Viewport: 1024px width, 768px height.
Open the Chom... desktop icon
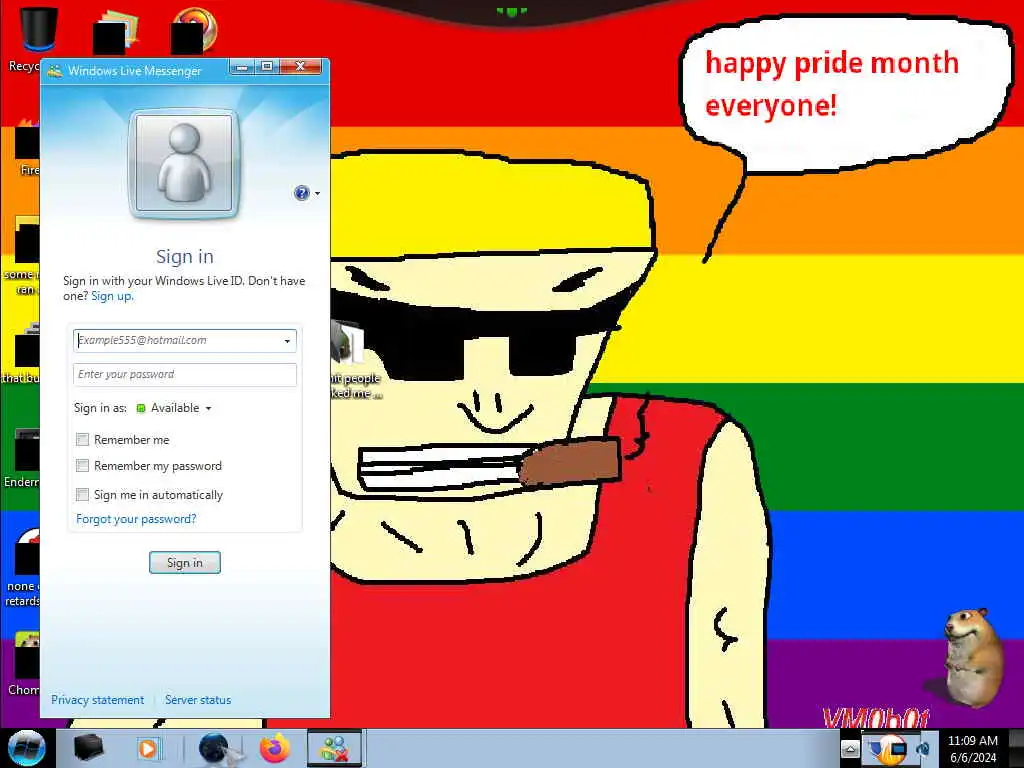[25, 663]
